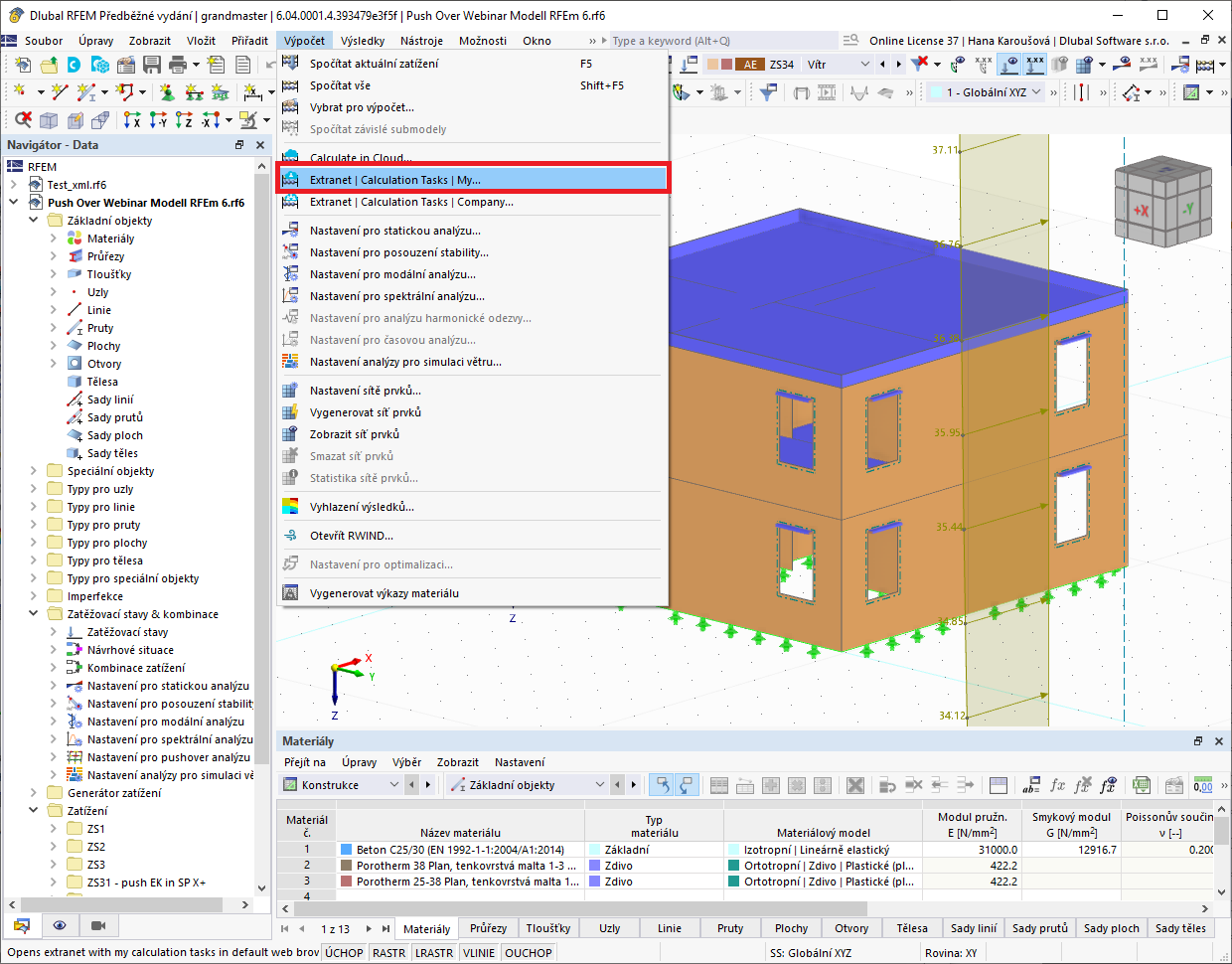Toggle VLINIE guidelines in status bar
Viewport: 1232px width, 964px height.
[x=479, y=952]
